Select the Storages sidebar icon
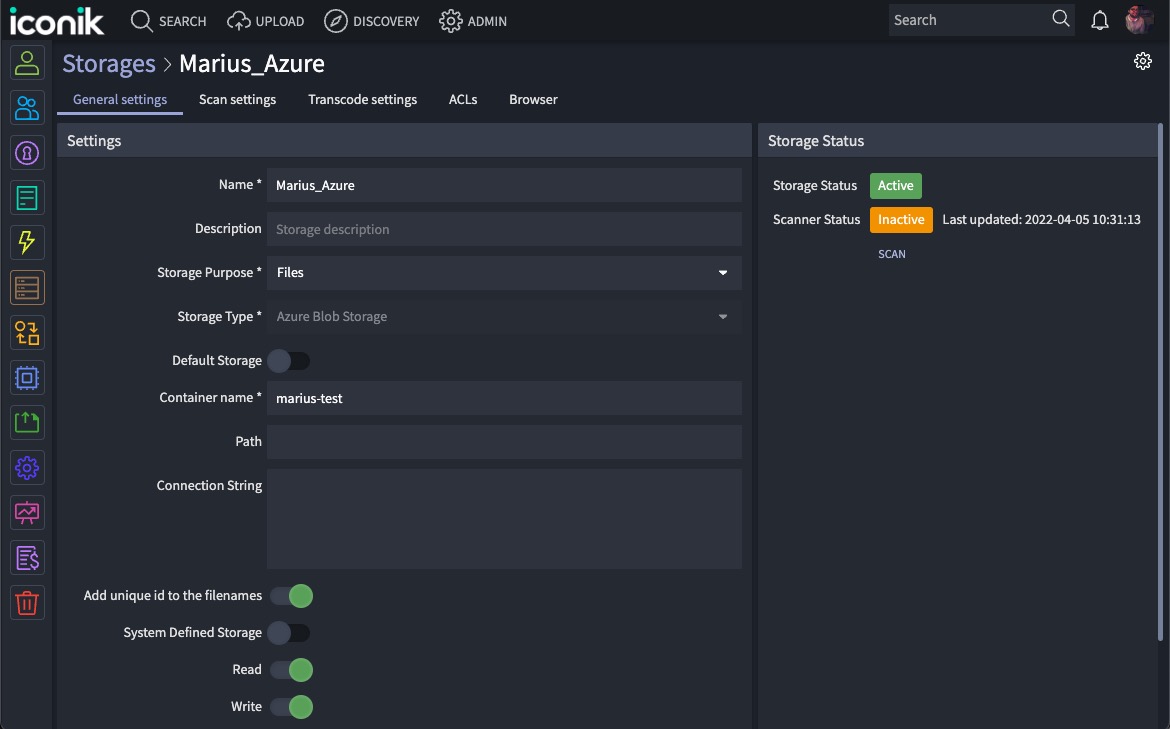The width and height of the screenshot is (1170, 729). pyautogui.click(x=27, y=287)
